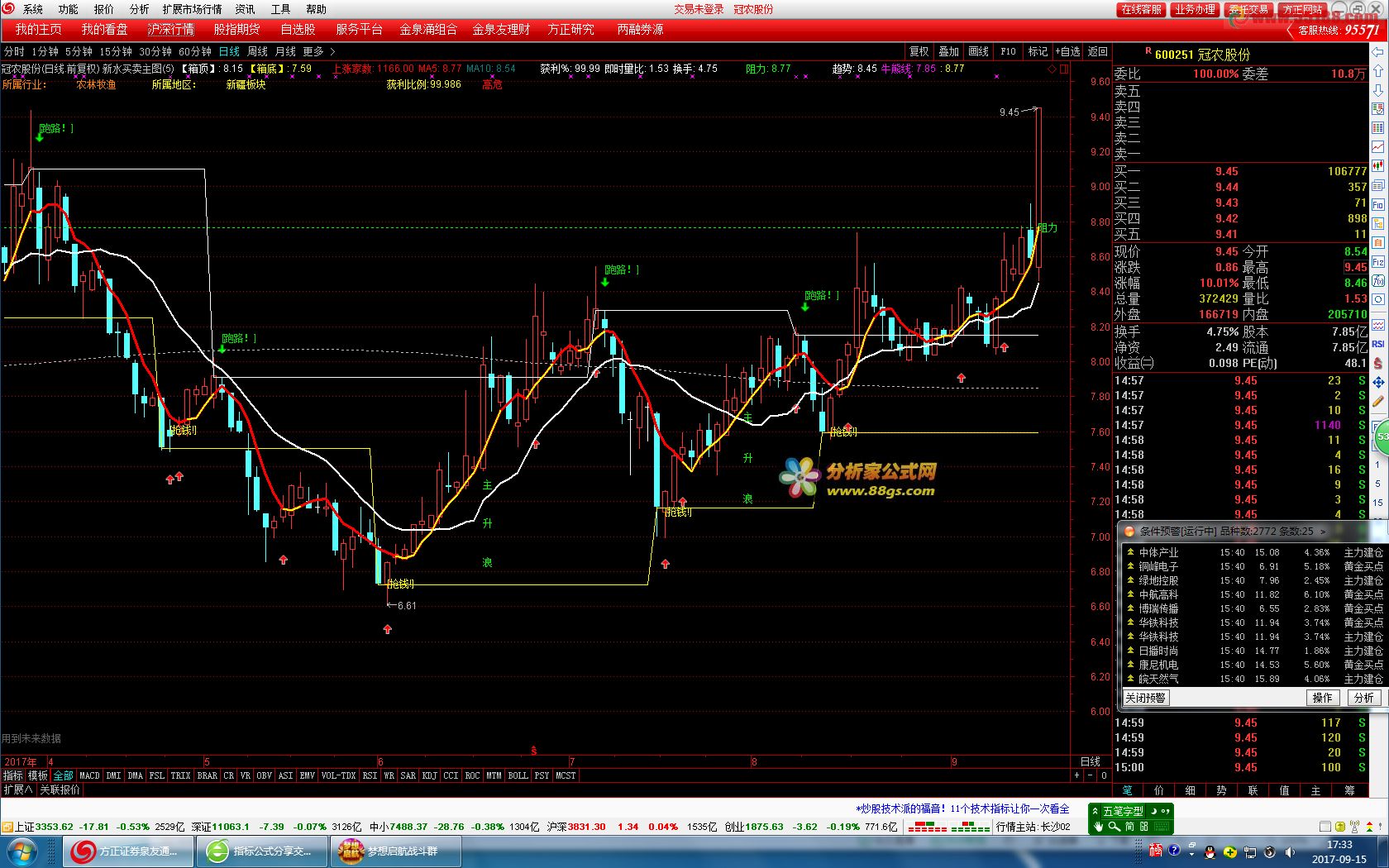This screenshot has width=1389, height=868.
Task: Select the candlestick chart icon in sidebar
Action: point(1377,165)
